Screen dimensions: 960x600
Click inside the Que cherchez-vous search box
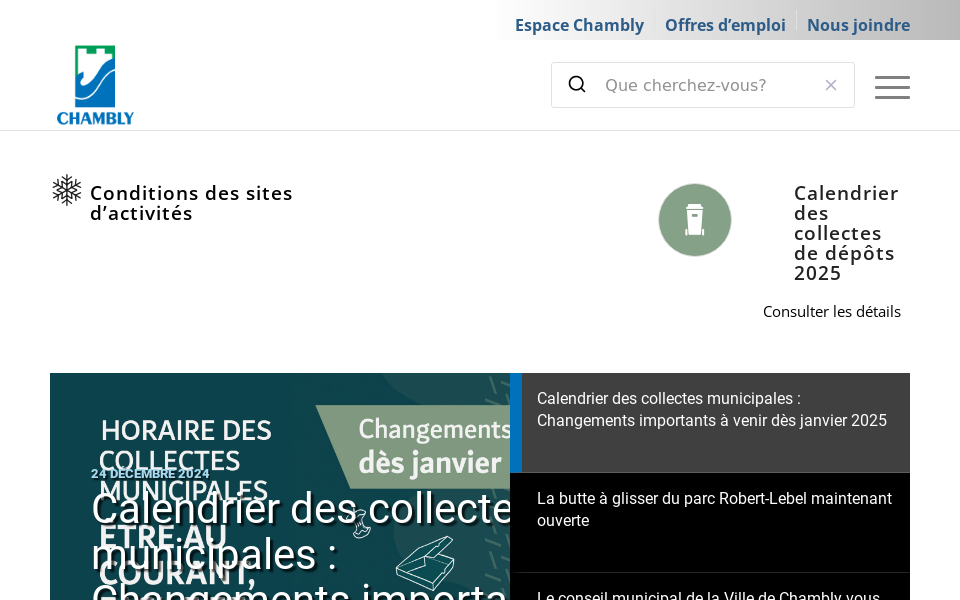(x=700, y=85)
